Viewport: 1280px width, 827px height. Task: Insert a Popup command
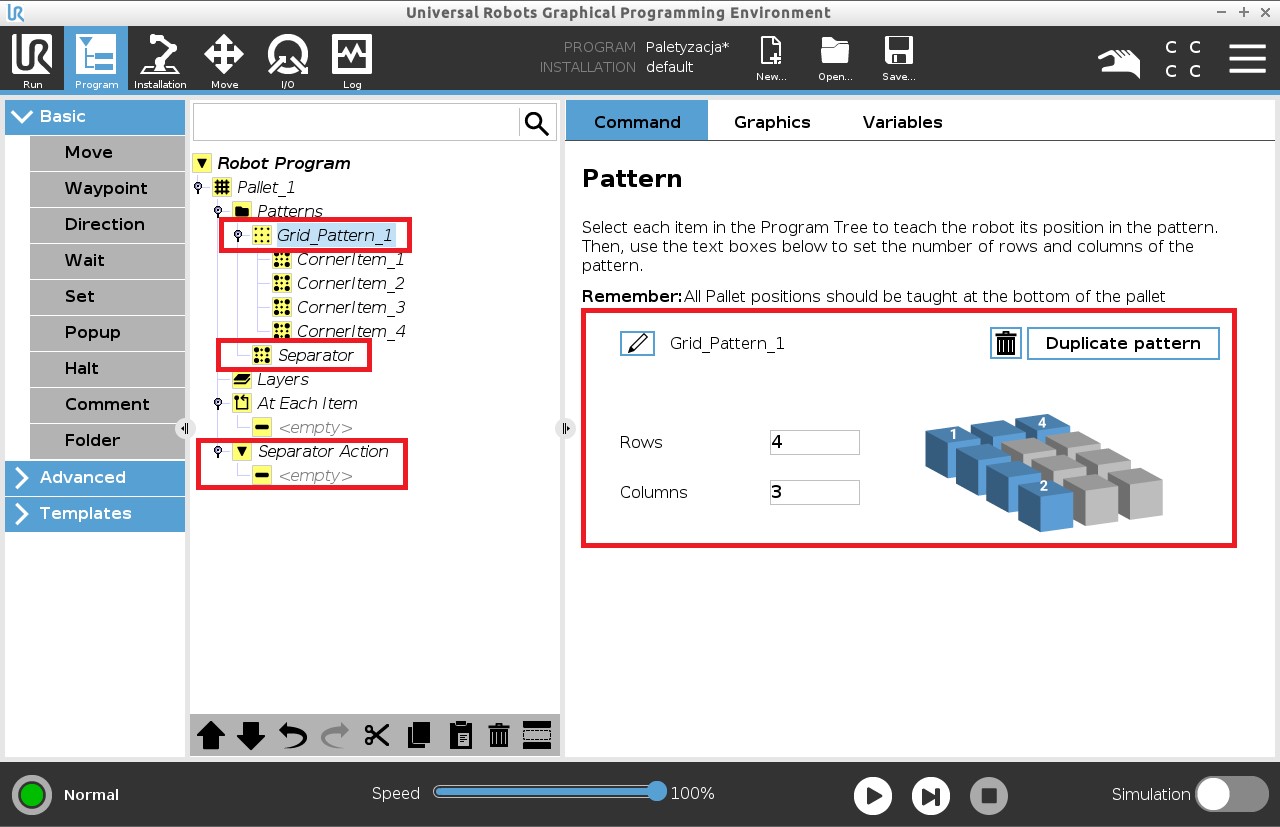click(107, 333)
